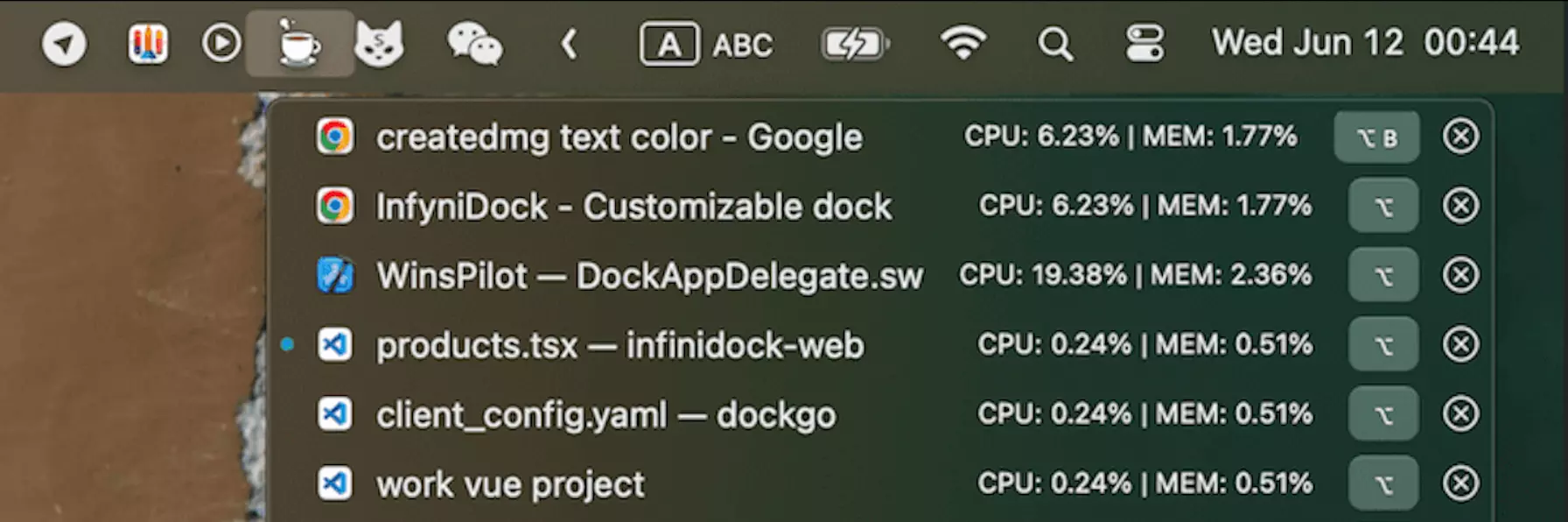Set shortcut for work vue project row

pos(1383,483)
